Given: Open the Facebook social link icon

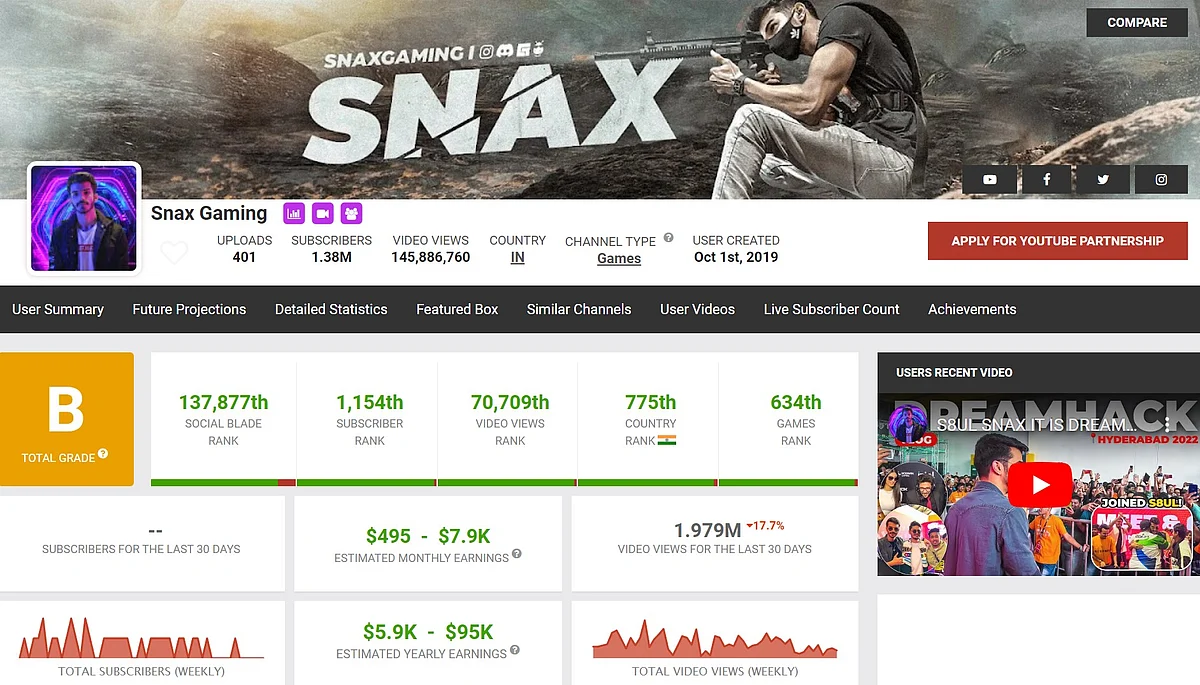Looking at the screenshot, I should tap(1047, 180).
